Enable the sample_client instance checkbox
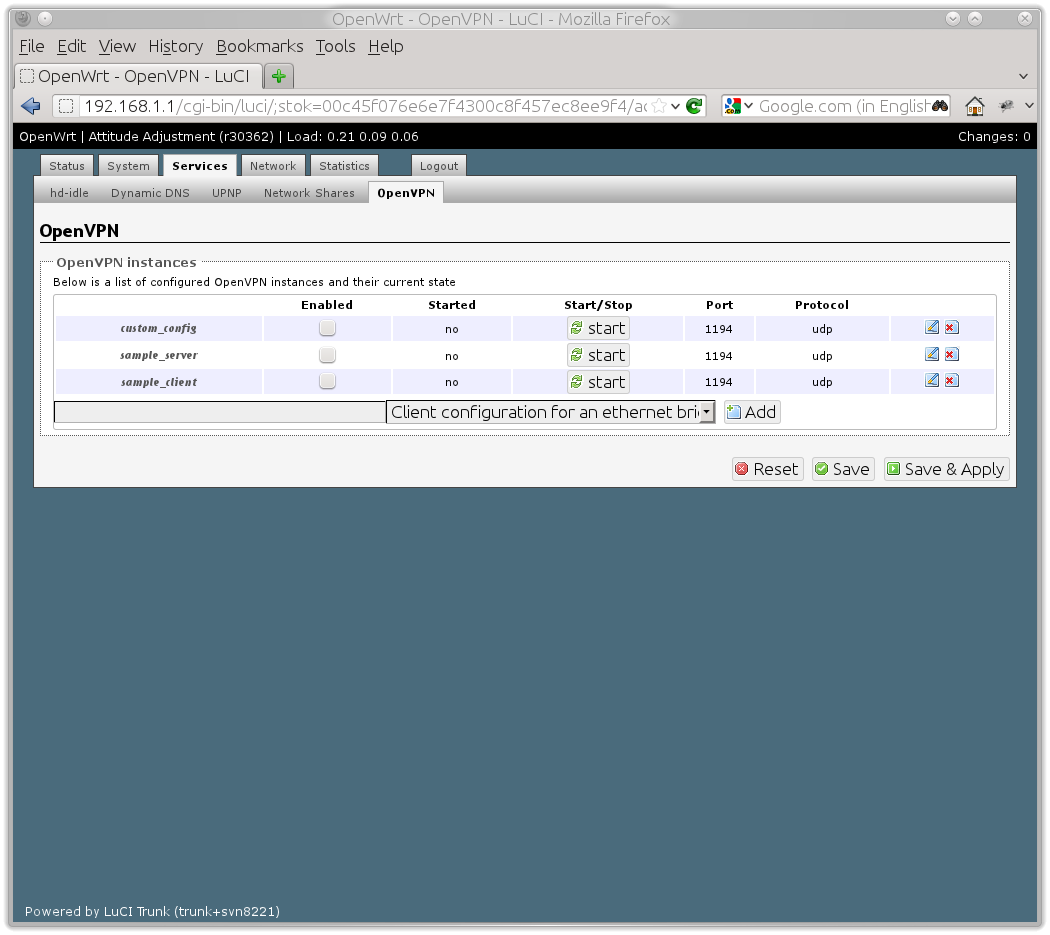Screen dimensions: 1050x935 point(327,381)
